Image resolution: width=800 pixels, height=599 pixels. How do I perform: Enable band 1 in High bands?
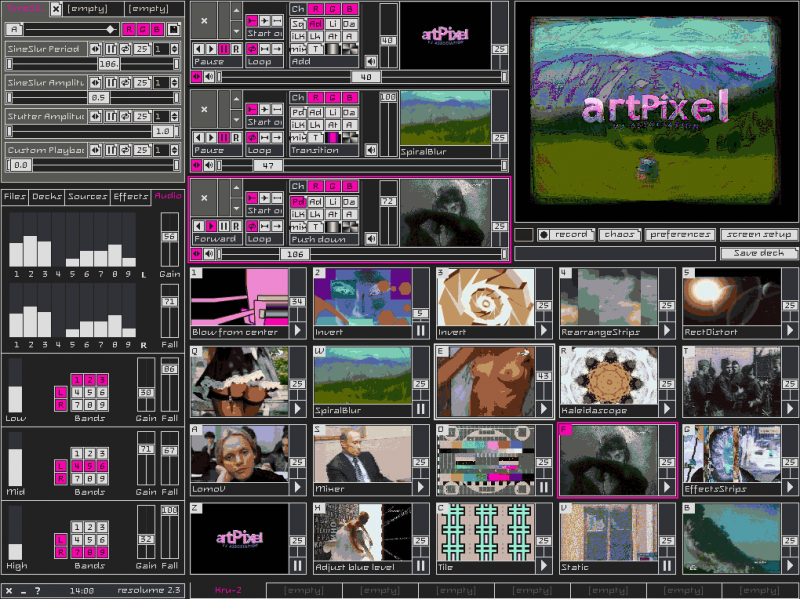point(77,527)
